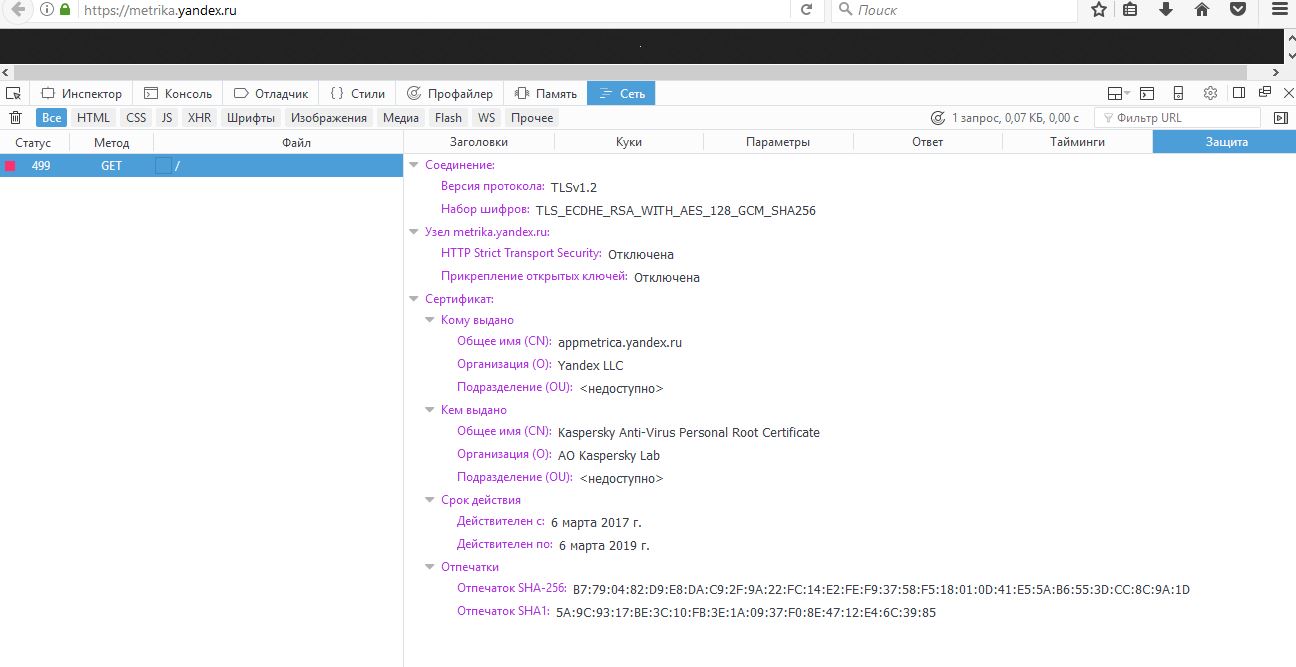Go to the home page icon
This screenshot has height=667, width=1296.
[x=1202, y=10]
